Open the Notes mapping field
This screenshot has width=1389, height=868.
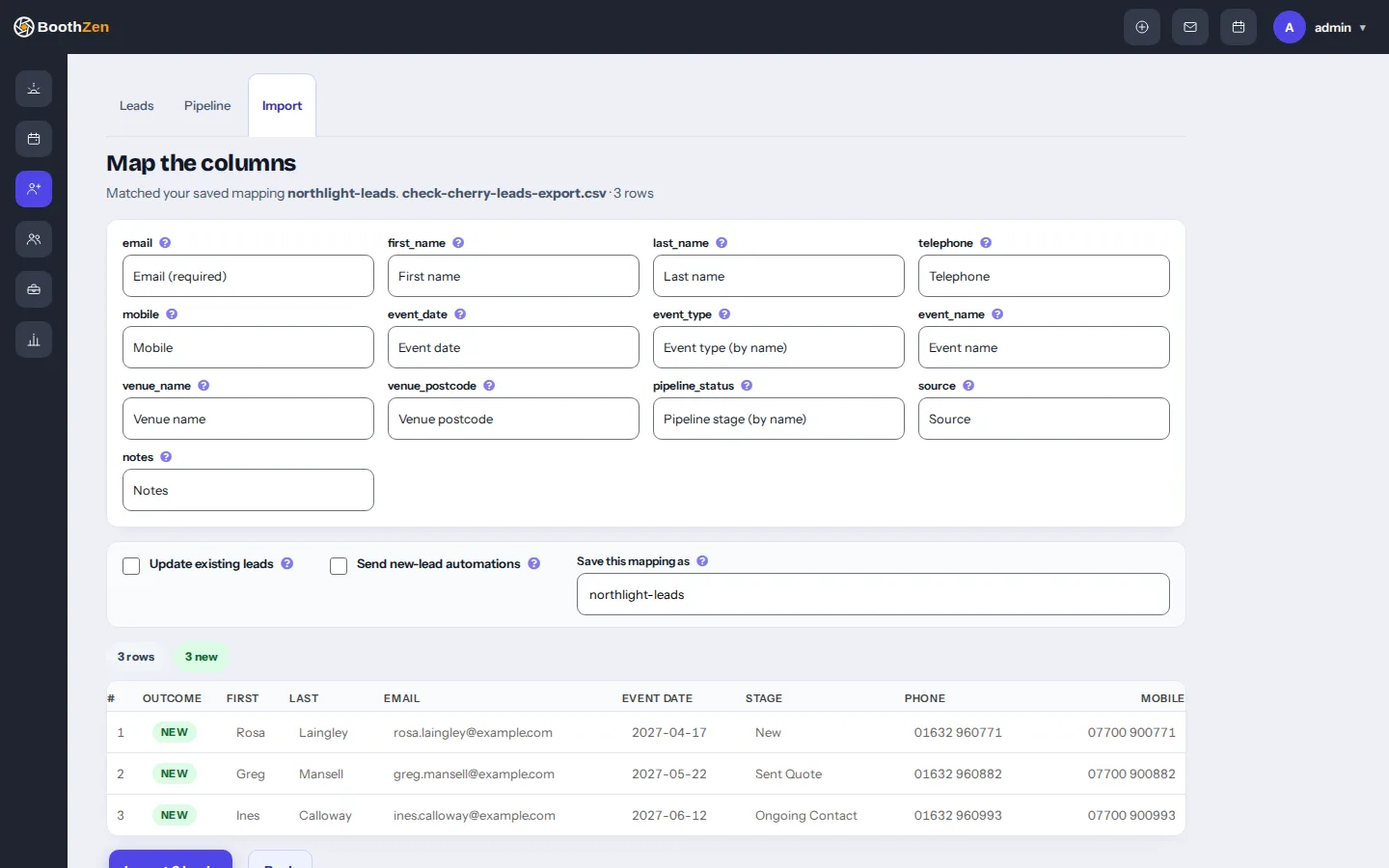click(248, 490)
